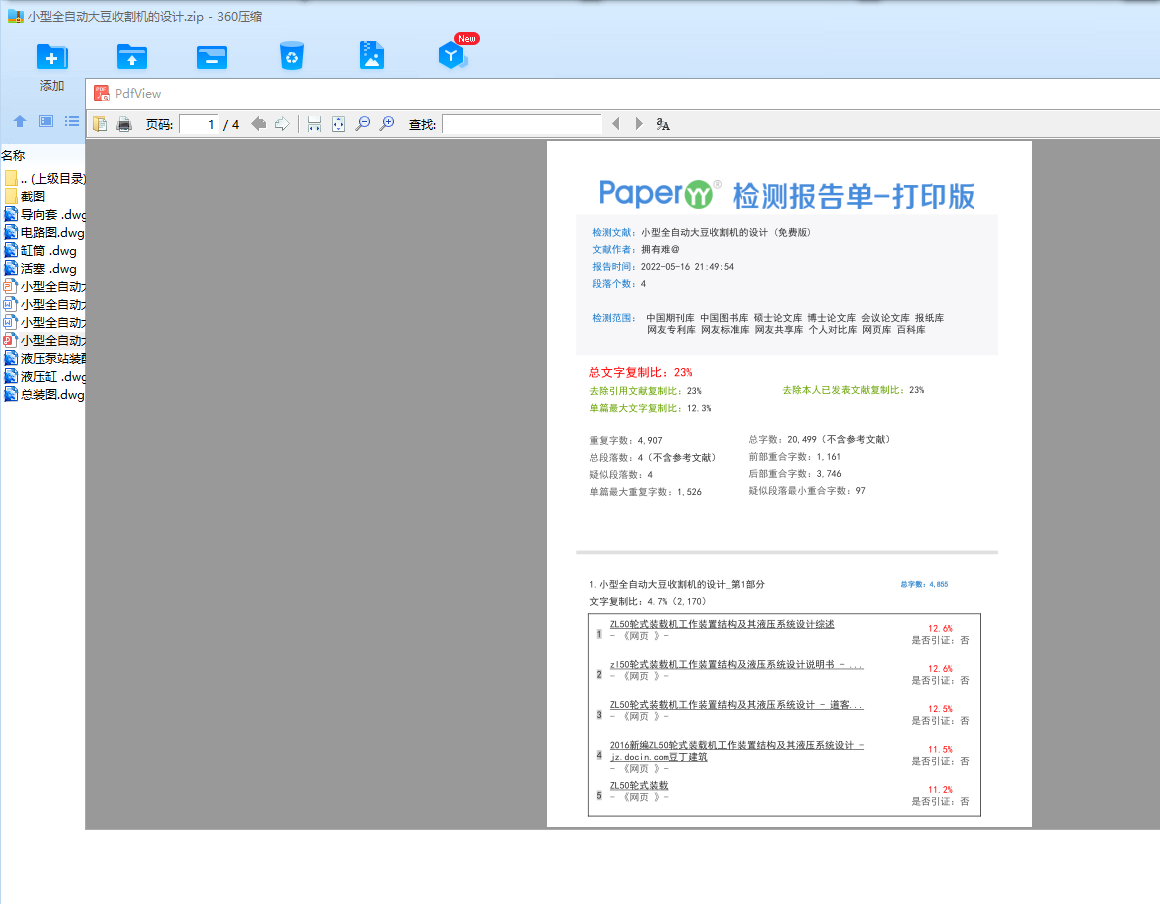Switch file list to list view

(x=72, y=121)
